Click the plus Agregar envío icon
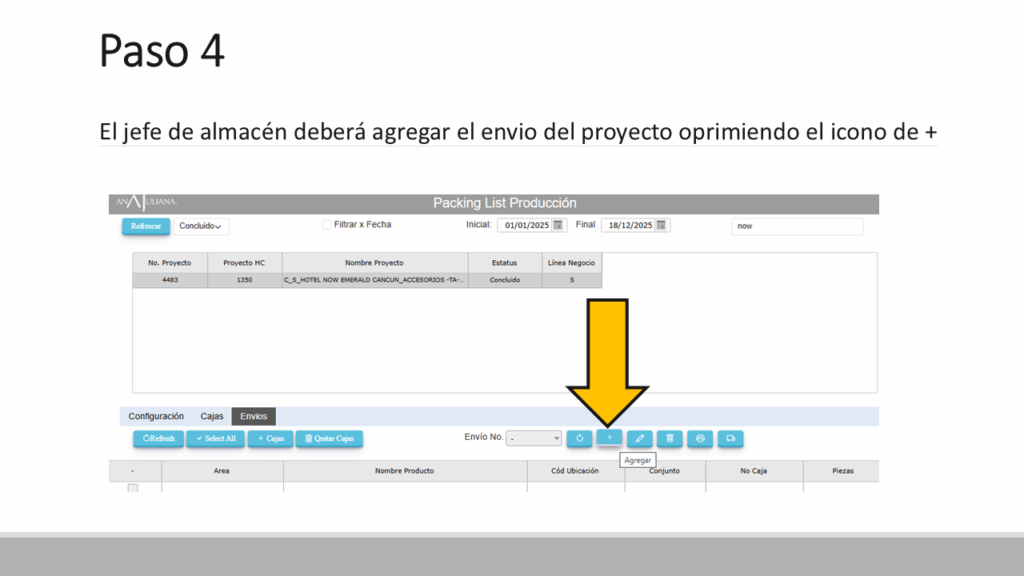 [x=609, y=438]
